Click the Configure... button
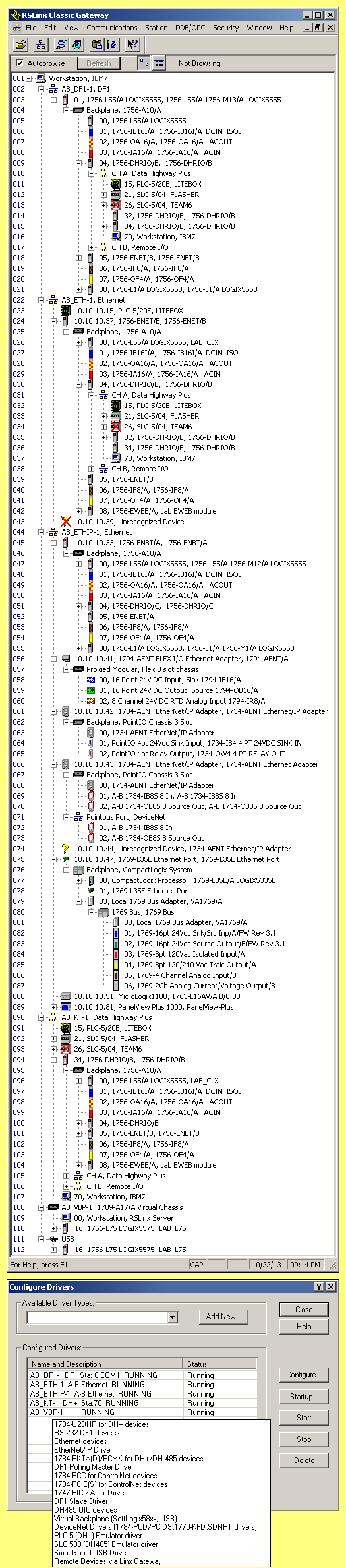The width and height of the screenshot is (346, 1568). (x=304, y=1375)
